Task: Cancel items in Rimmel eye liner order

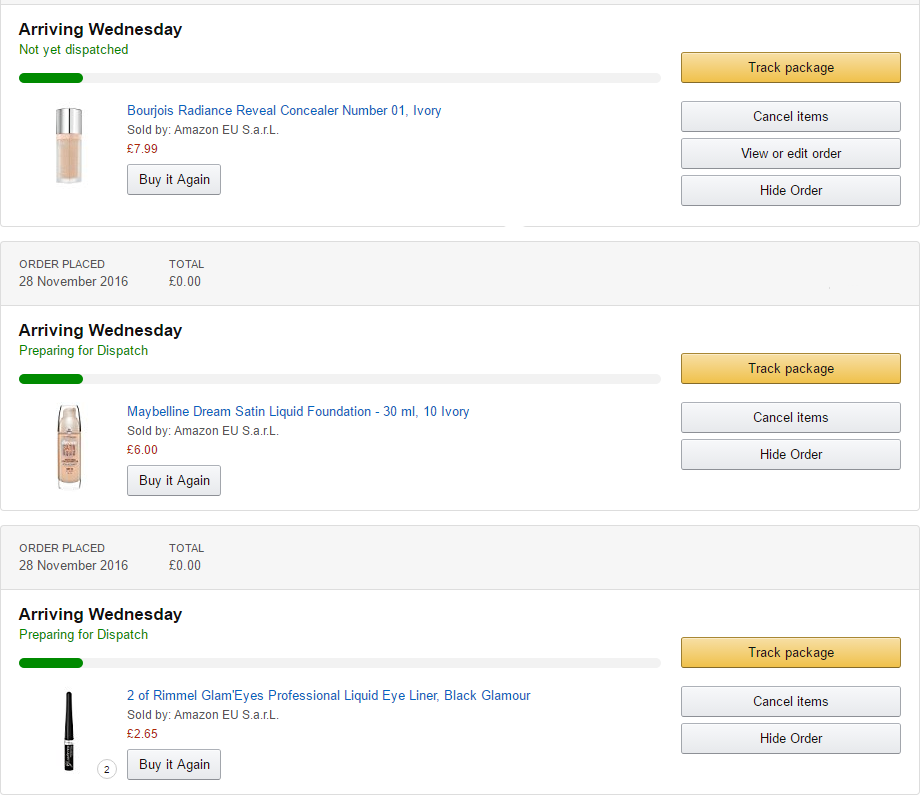Action: tap(790, 701)
